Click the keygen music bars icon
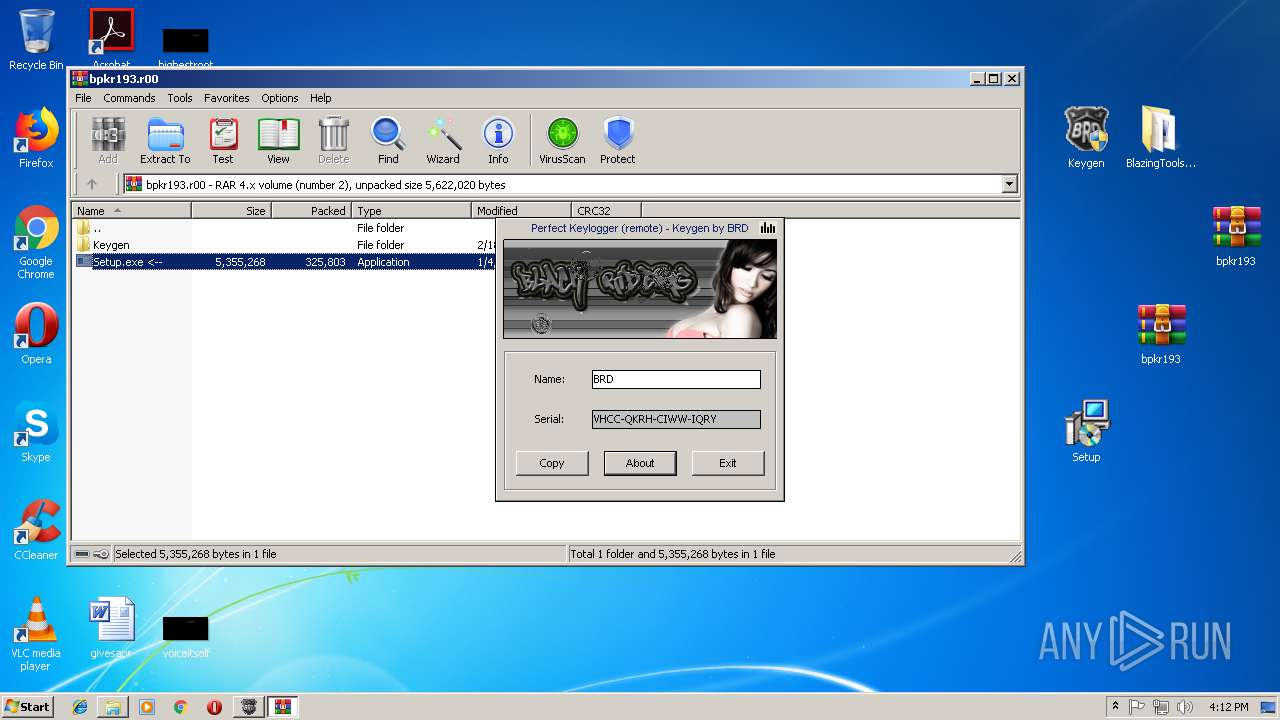The width and height of the screenshot is (1280, 720). tap(768, 228)
